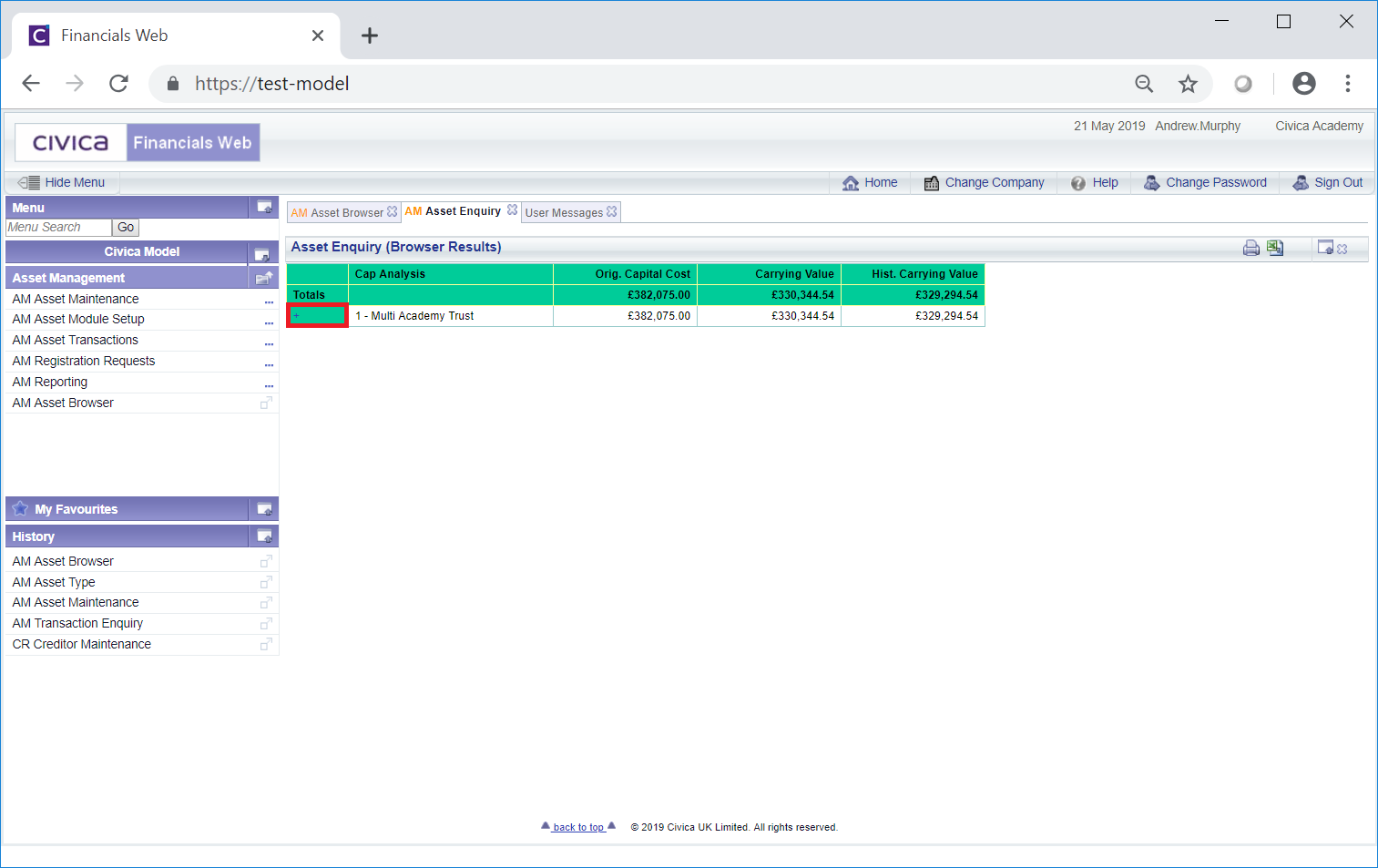Viewport: 1378px width, 868px height.
Task: Click the Change Company building icon
Action: tap(932, 183)
